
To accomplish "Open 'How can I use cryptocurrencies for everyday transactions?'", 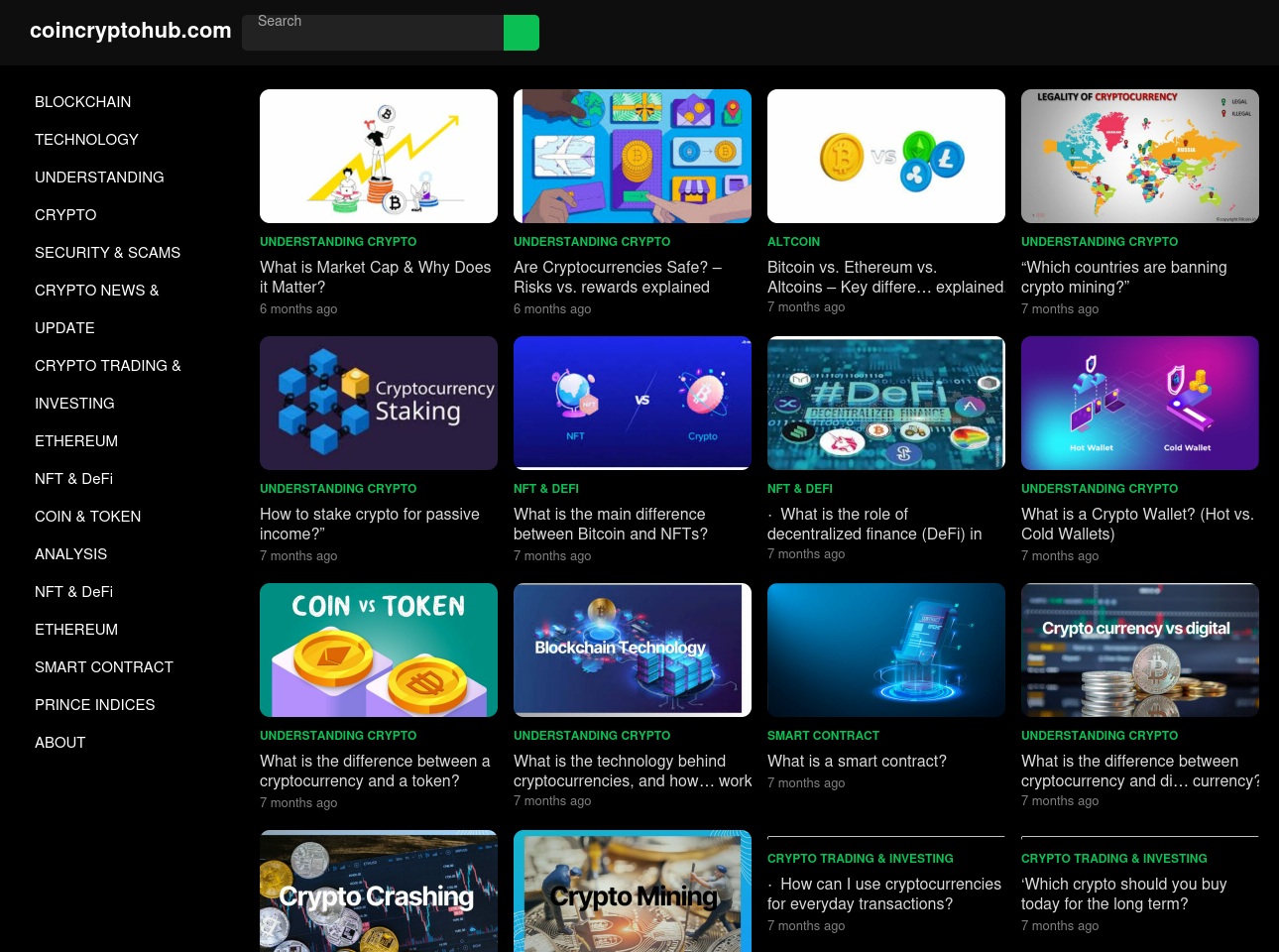I will click(884, 894).
